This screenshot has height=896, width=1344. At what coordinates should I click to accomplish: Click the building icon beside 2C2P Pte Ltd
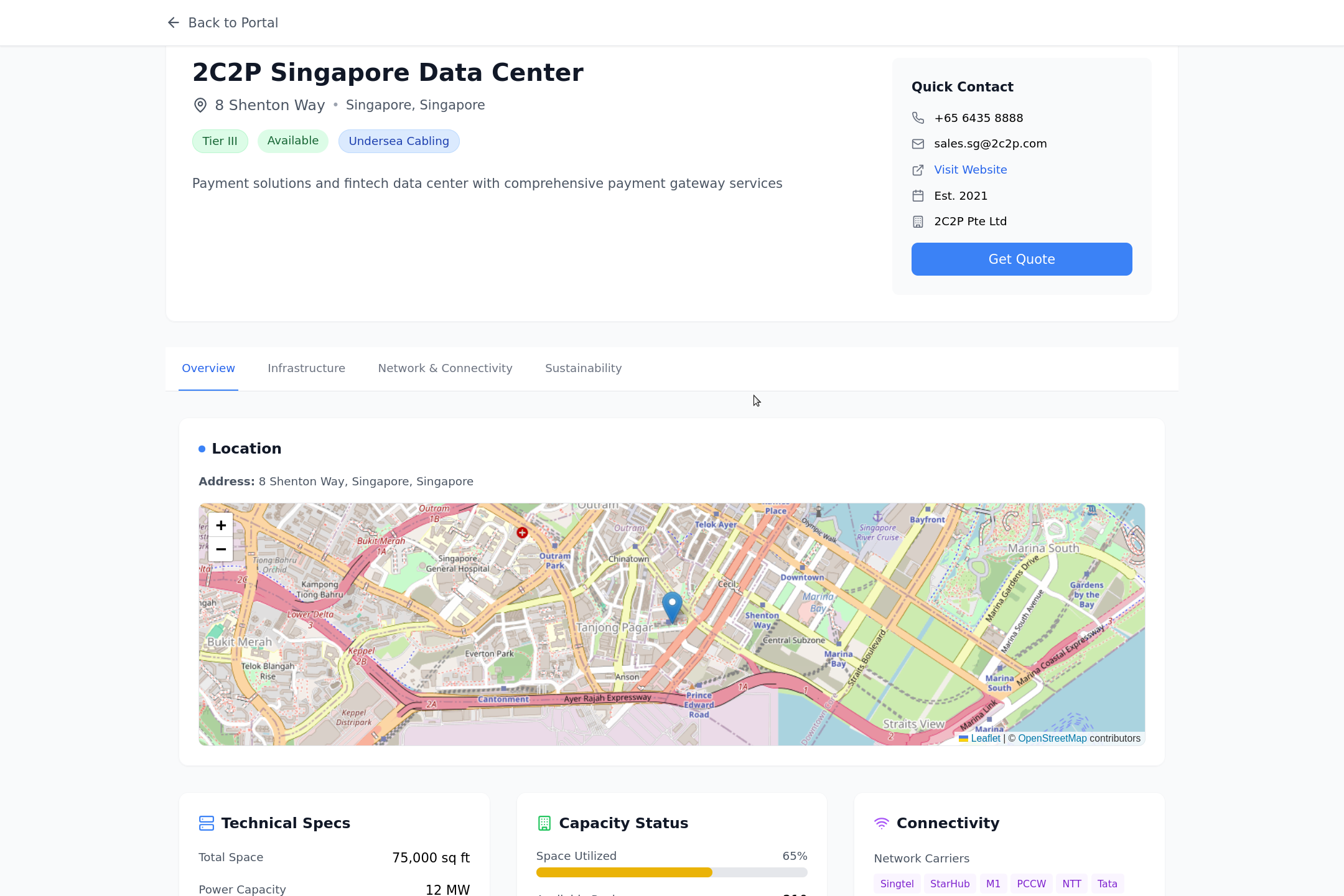click(918, 222)
